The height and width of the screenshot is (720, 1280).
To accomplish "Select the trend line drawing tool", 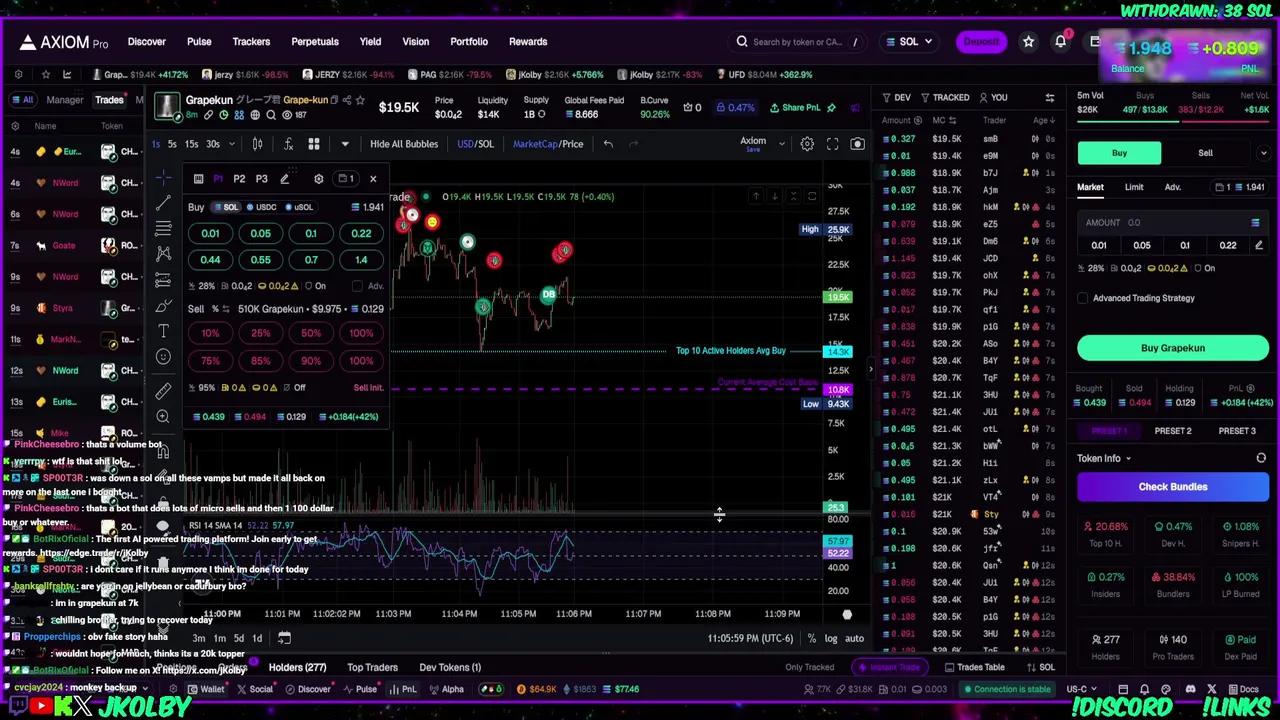I will click(163, 204).
